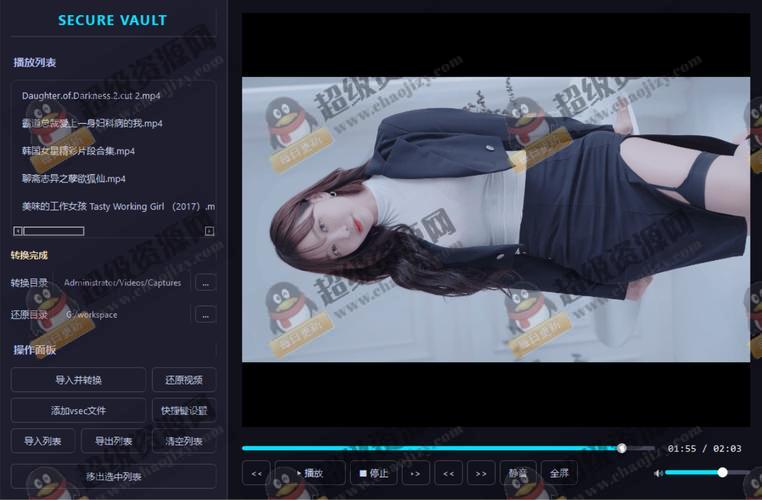Click the 导入并转换 button
The width and height of the screenshot is (762, 500).
(78, 379)
